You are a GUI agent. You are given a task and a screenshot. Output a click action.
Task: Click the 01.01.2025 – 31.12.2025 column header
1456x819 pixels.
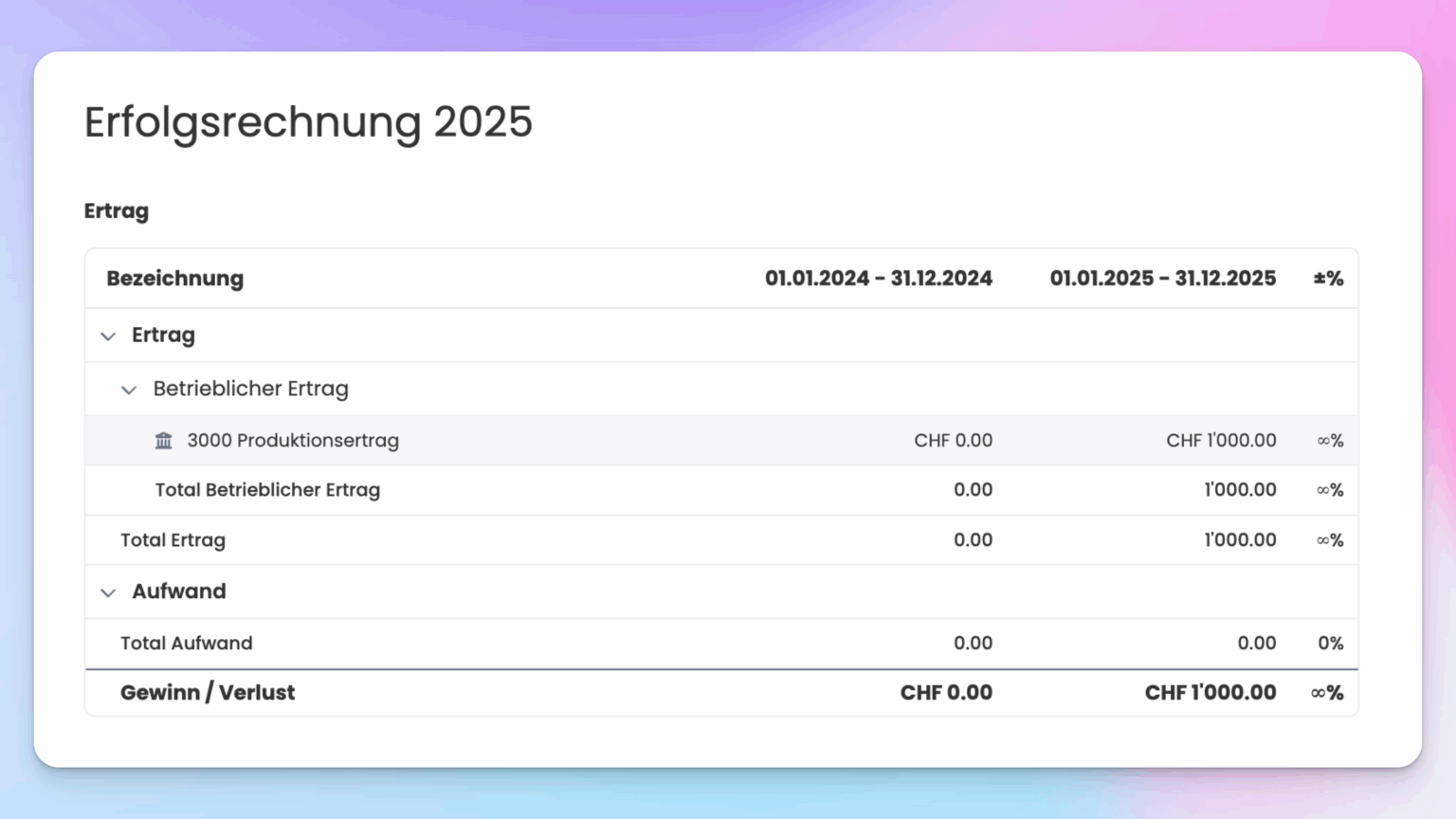[1163, 278]
